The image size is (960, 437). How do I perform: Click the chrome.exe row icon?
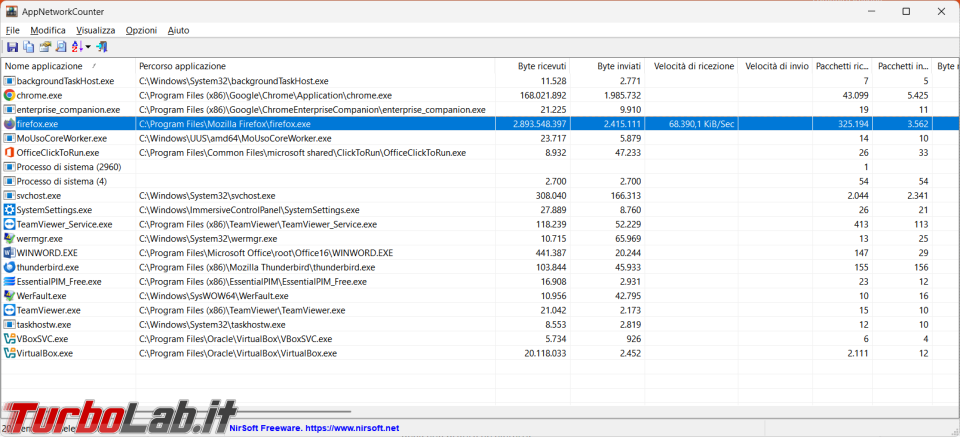click(x=9, y=95)
